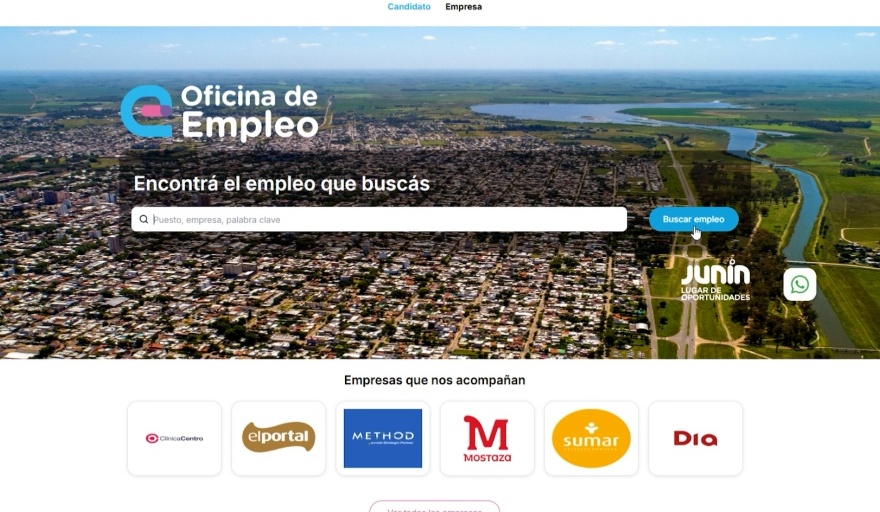The width and height of the screenshot is (880, 512).
Task: Select the Dia company logo
Action: [695, 438]
